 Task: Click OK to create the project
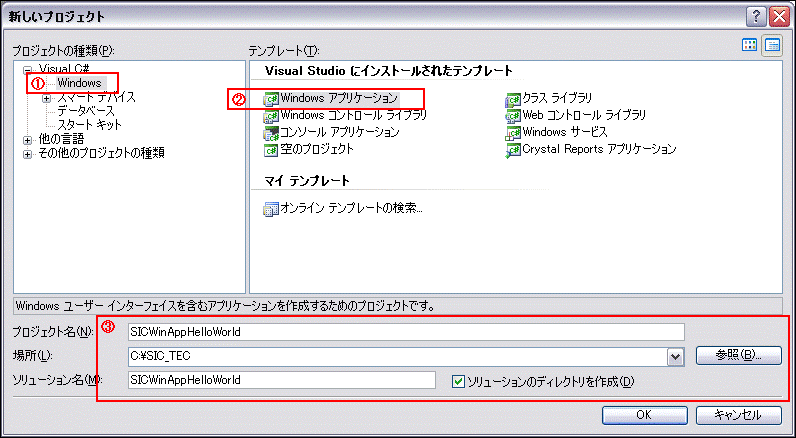click(x=645, y=415)
